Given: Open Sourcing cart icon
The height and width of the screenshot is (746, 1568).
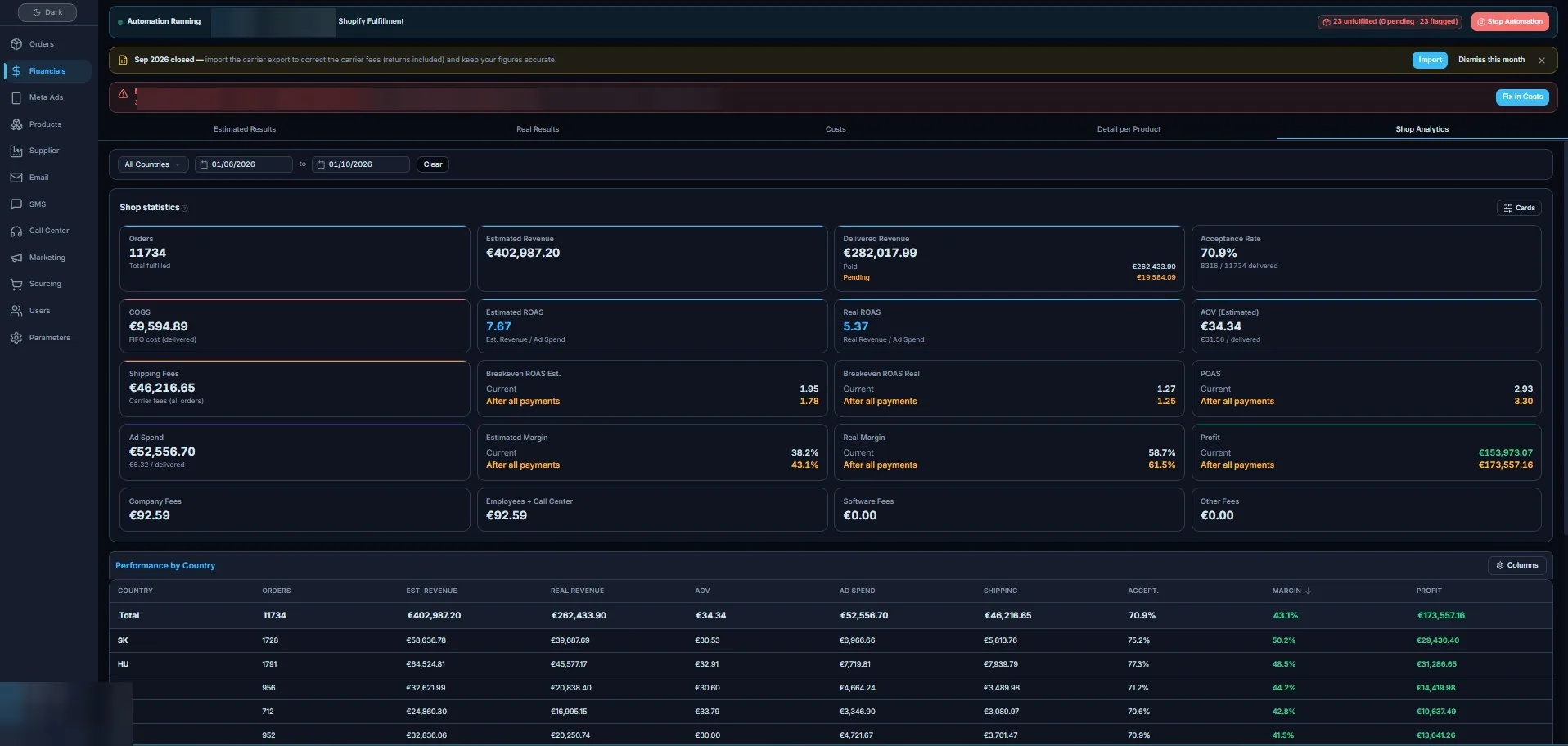Looking at the screenshot, I should (16, 284).
